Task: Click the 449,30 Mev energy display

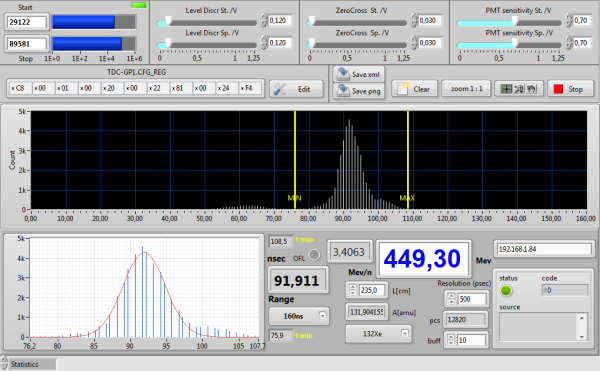Action: pyautogui.click(x=423, y=259)
